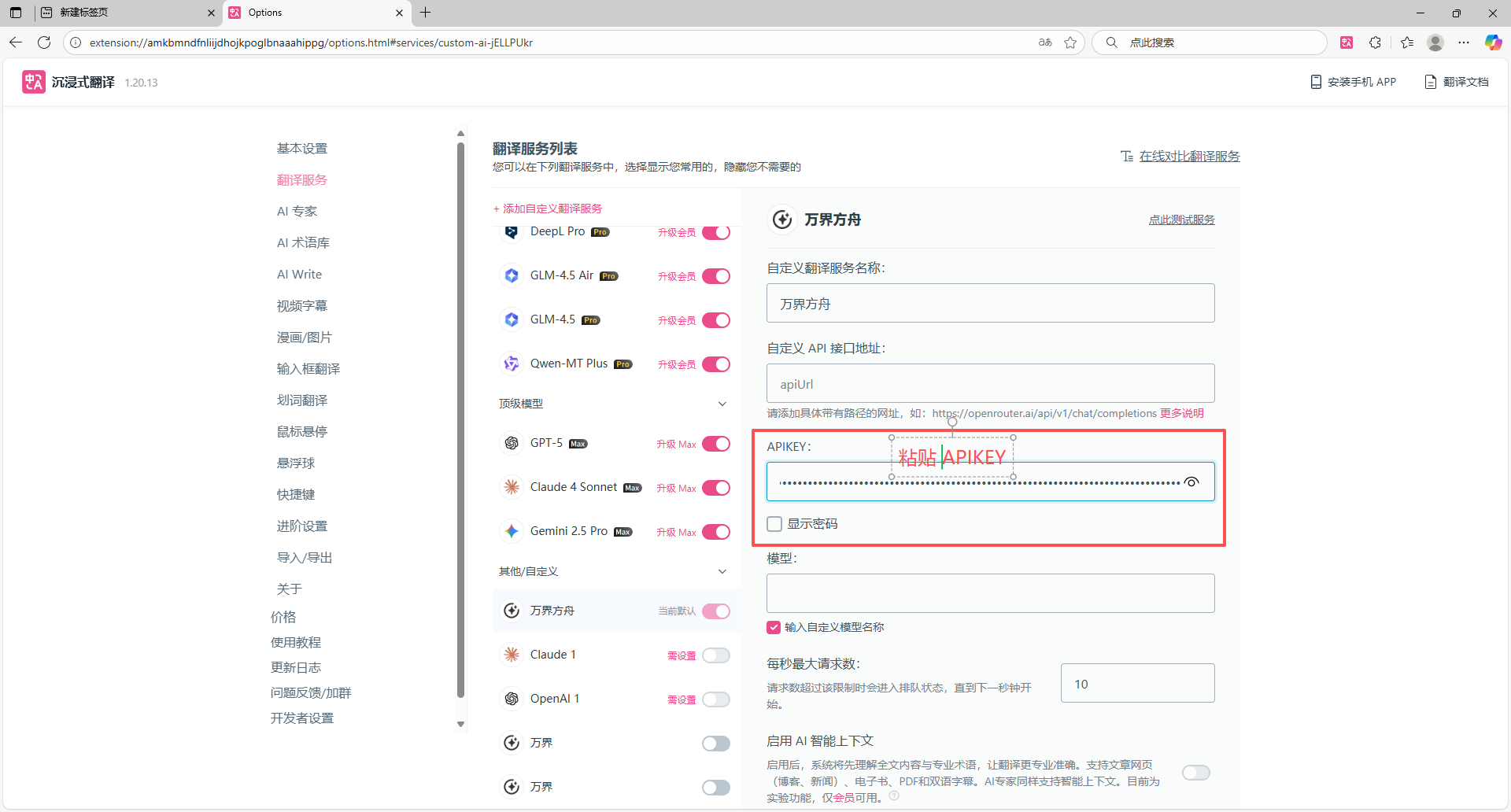Click the DeepL Pro service icon

[x=512, y=232]
